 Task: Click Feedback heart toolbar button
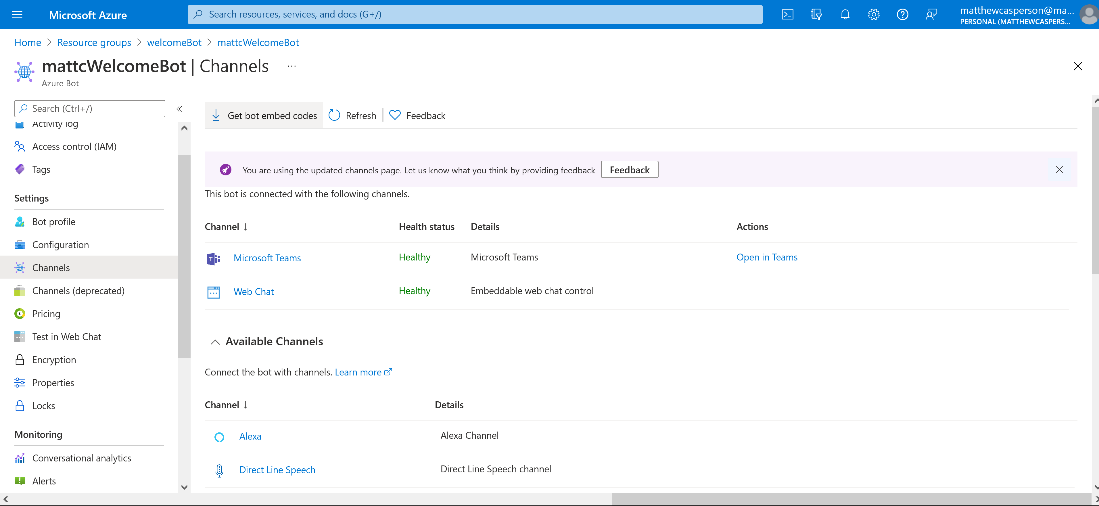(x=417, y=116)
